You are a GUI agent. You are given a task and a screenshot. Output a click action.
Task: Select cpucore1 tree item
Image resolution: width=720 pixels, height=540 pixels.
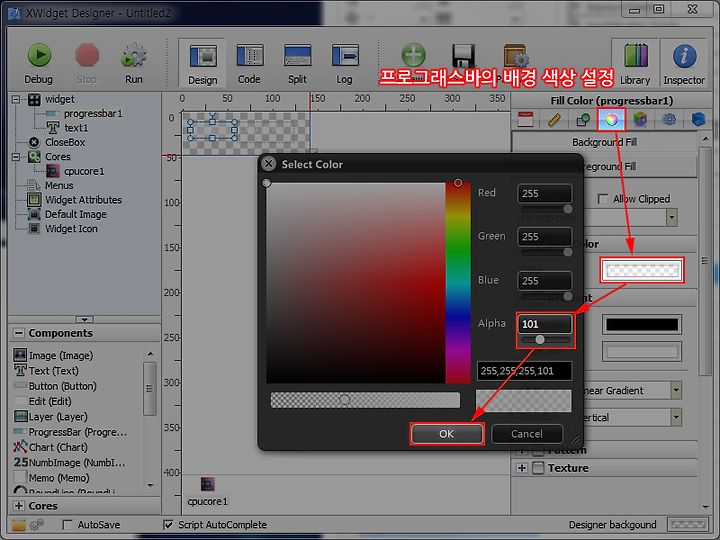(x=84, y=171)
